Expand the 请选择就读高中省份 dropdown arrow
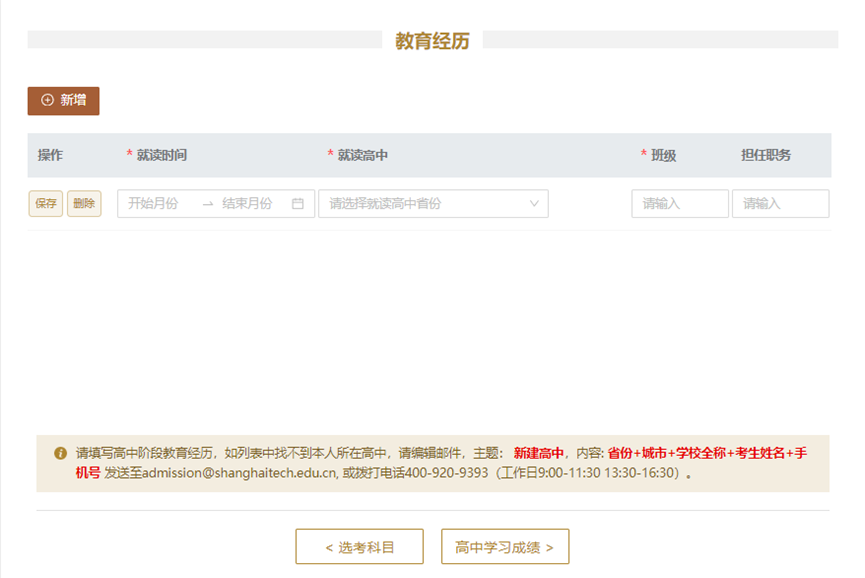This screenshot has height=578, width=865. (x=534, y=204)
